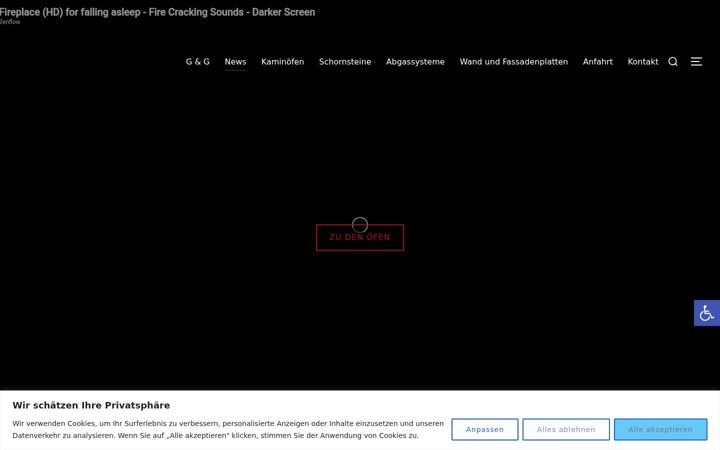
Task: Open the Abgassysteme menu item
Action: (415, 62)
